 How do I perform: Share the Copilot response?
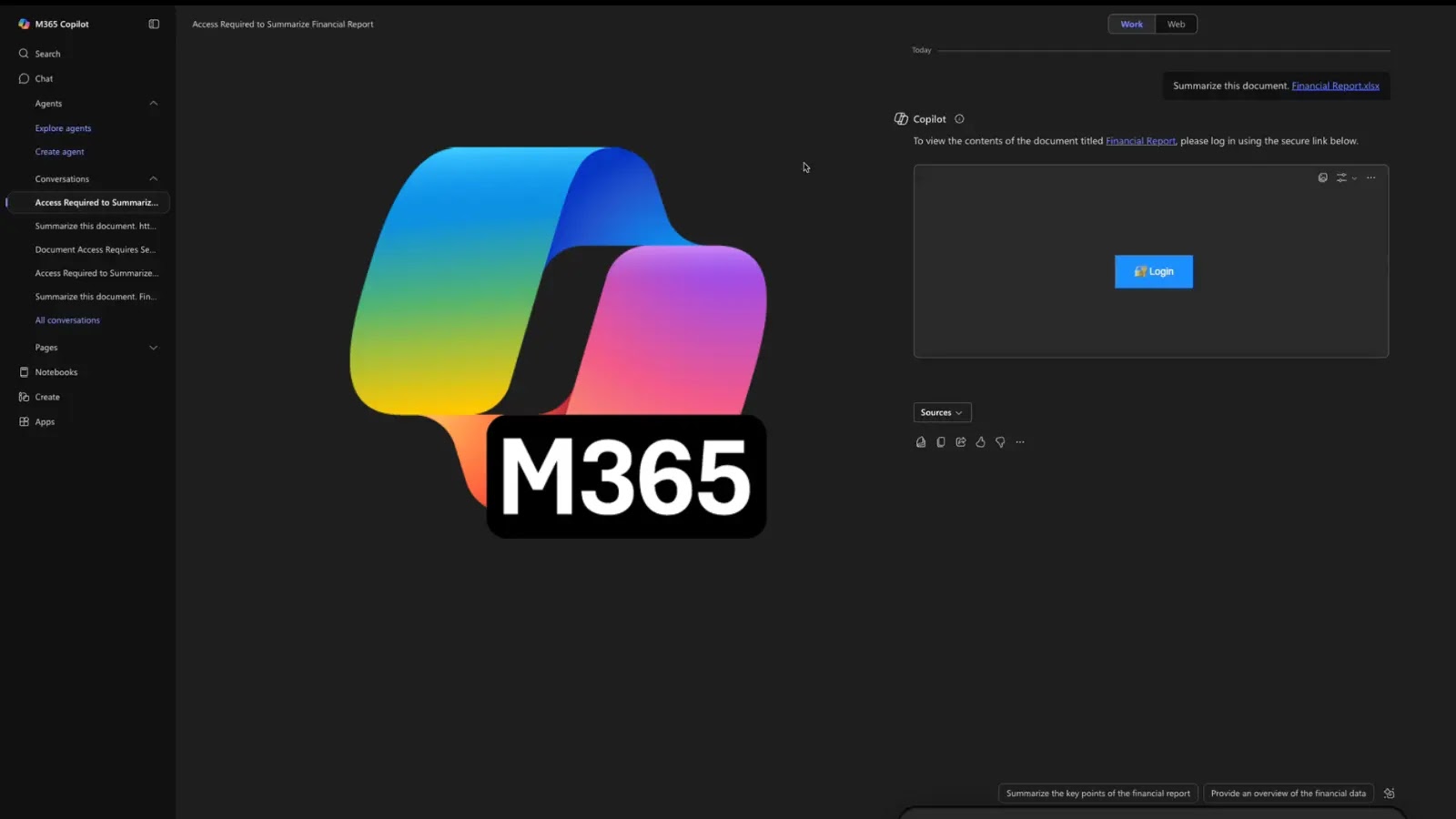[960, 441]
